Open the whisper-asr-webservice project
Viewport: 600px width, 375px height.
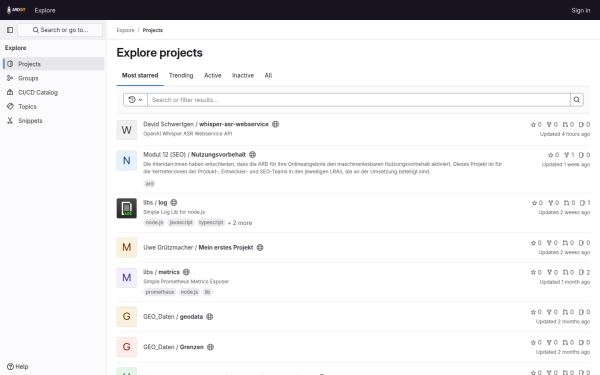[x=206, y=124]
